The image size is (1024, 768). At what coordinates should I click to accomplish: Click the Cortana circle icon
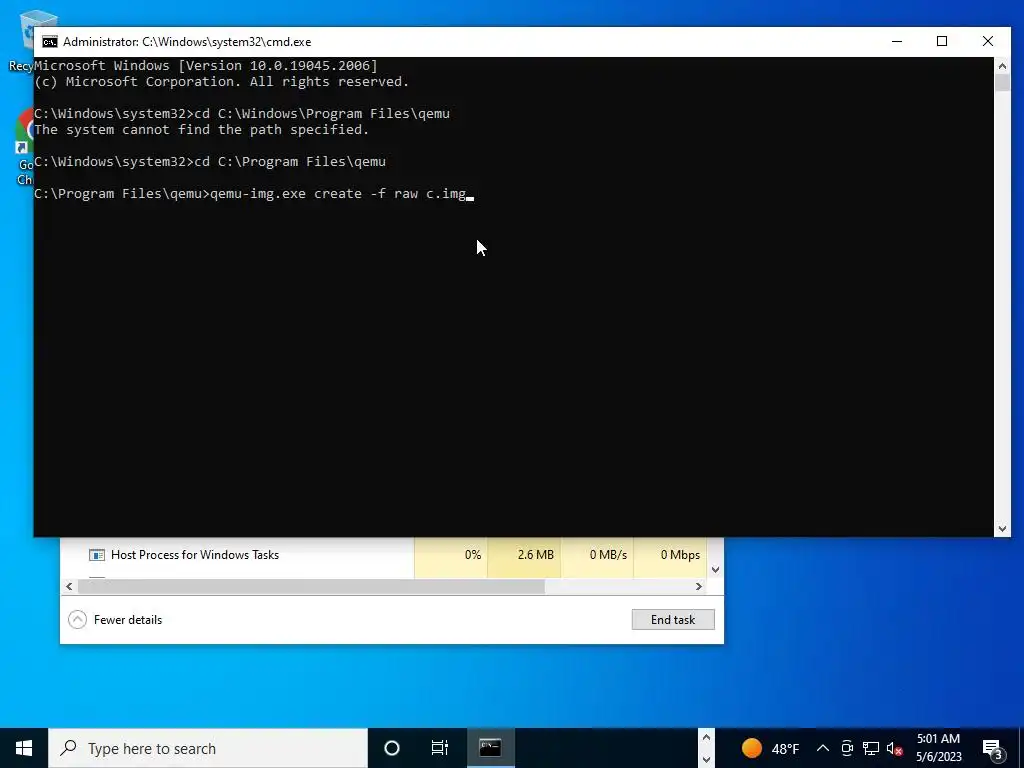(392, 748)
